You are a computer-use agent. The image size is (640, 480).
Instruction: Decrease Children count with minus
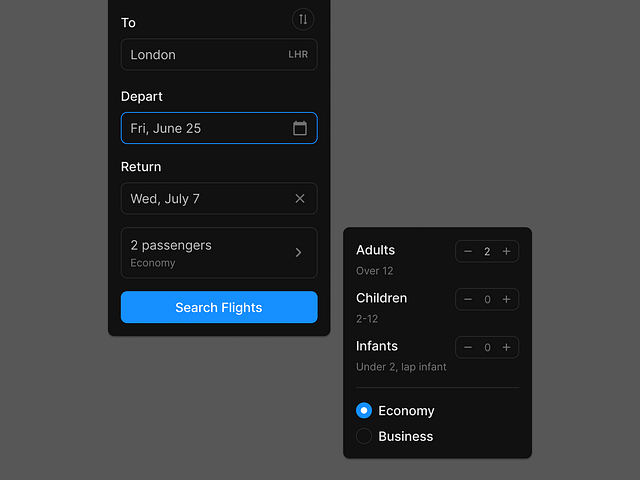(x=468, y=300)
